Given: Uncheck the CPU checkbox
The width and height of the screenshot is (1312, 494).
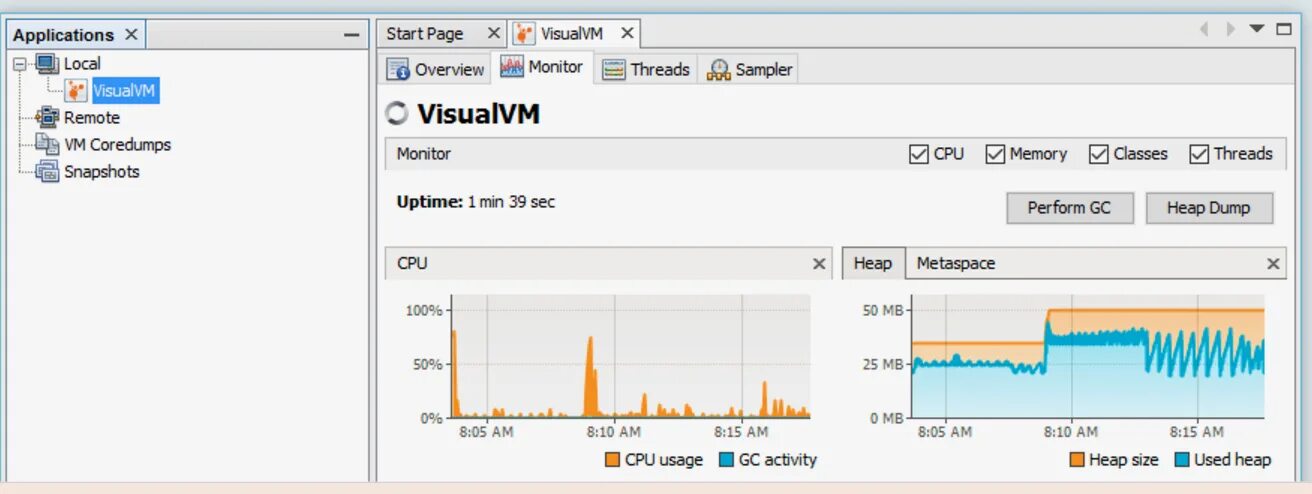Looking at the screenshot, I should (919, 154).
